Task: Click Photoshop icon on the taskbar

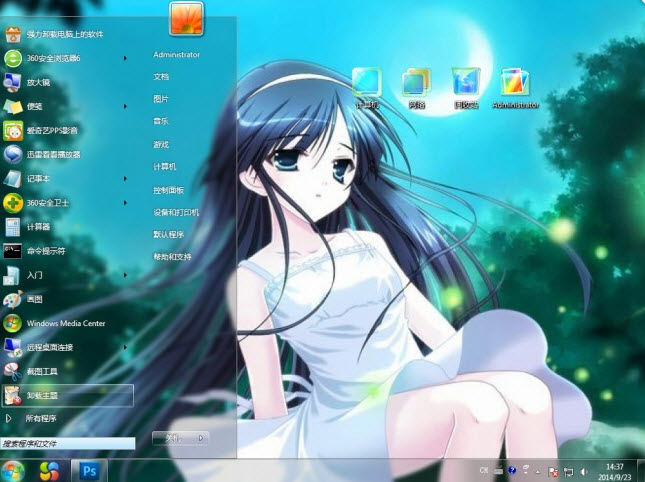Action: pos(90,468)
